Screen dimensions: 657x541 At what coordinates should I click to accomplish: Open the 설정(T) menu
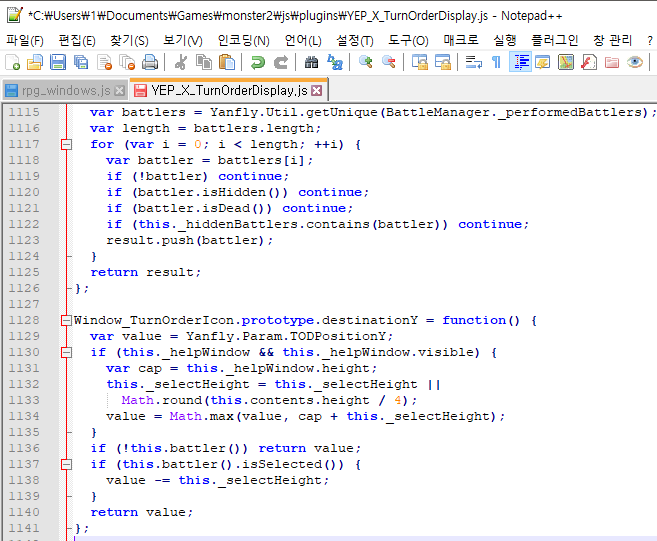pyautogui.click(x=354, y=41)
